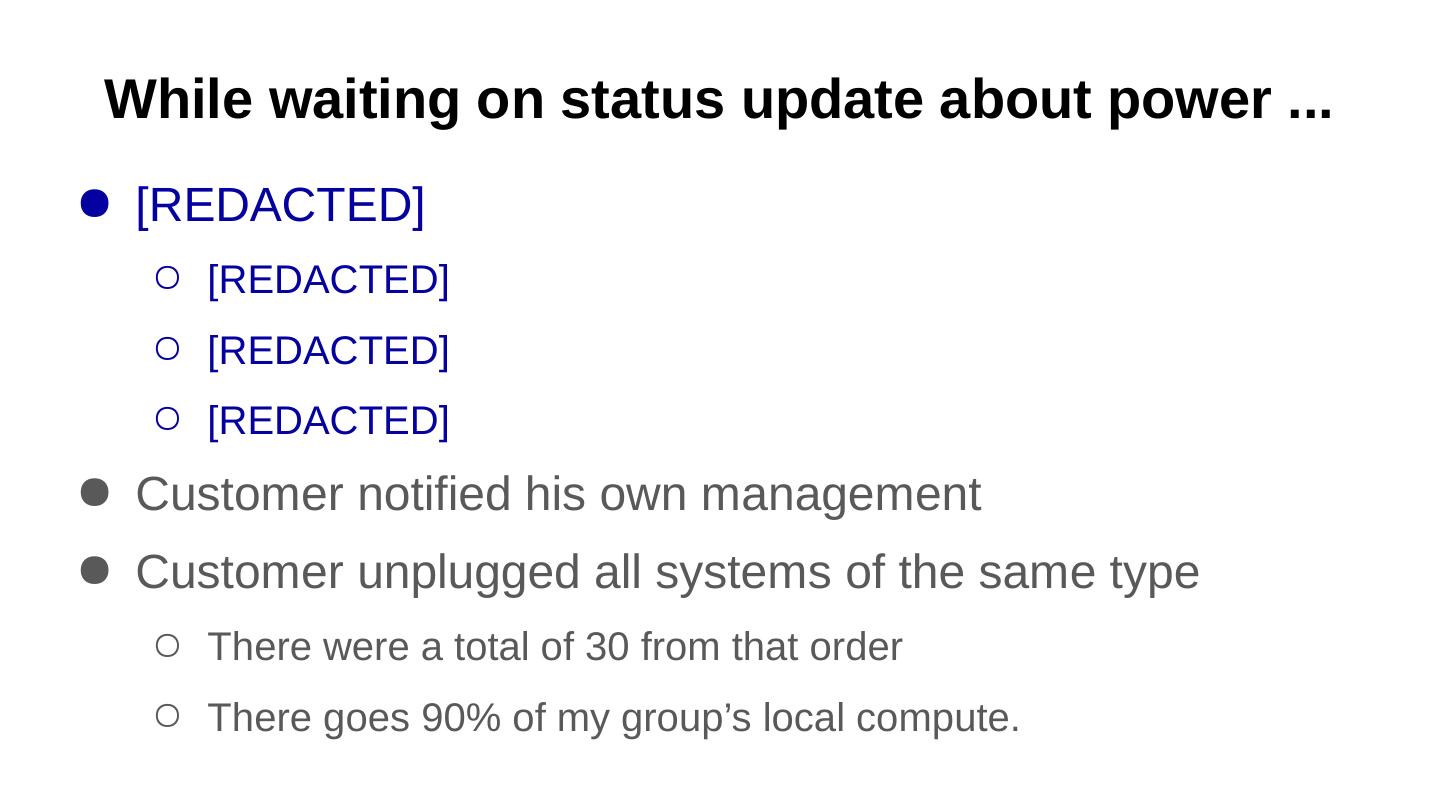Click gray bullet before "Customer unplugged"
Viewport: 1440px width, 810px height.
click(x=94, y=571)
